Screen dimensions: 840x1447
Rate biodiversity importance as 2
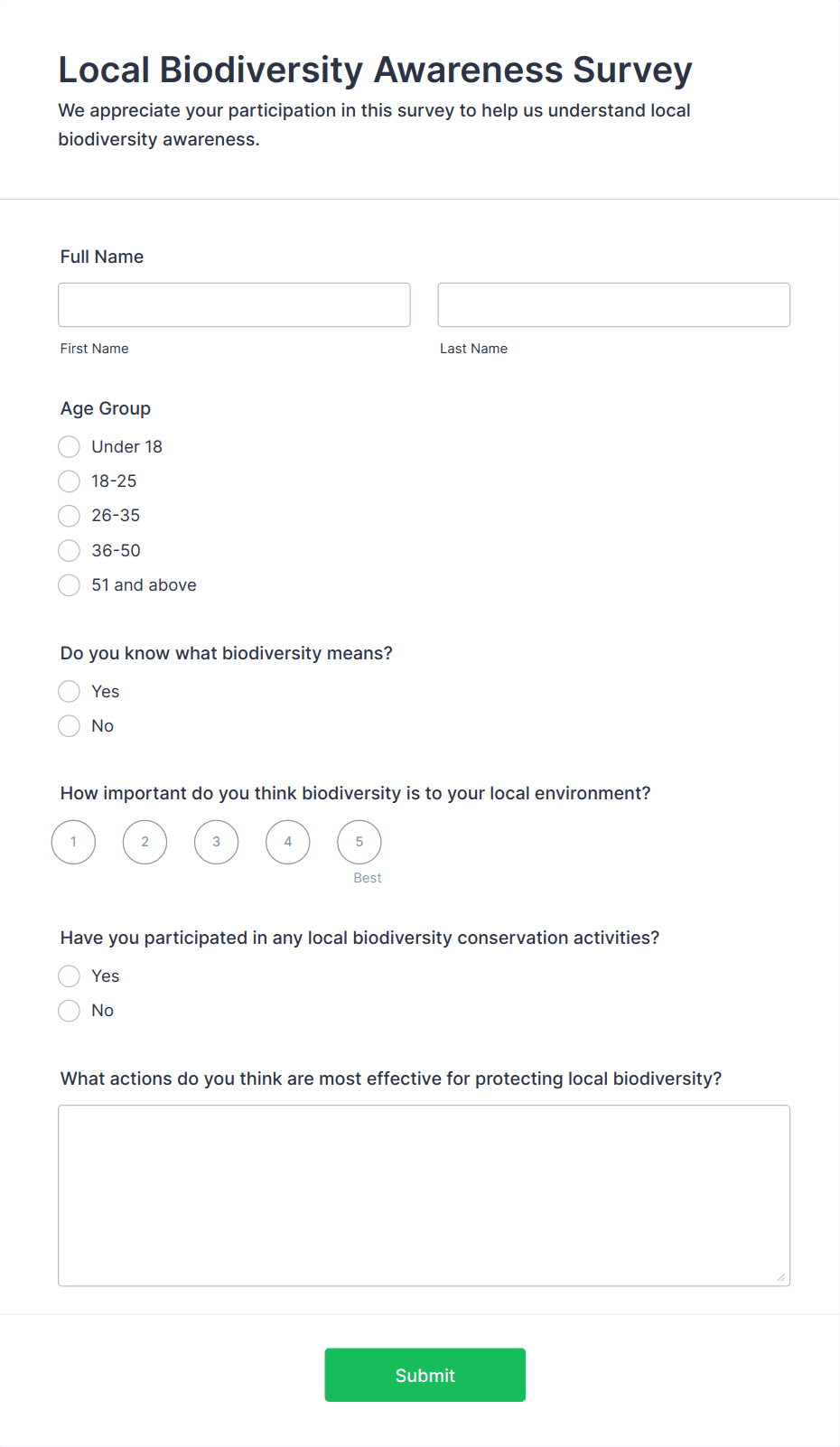[145, 842]
